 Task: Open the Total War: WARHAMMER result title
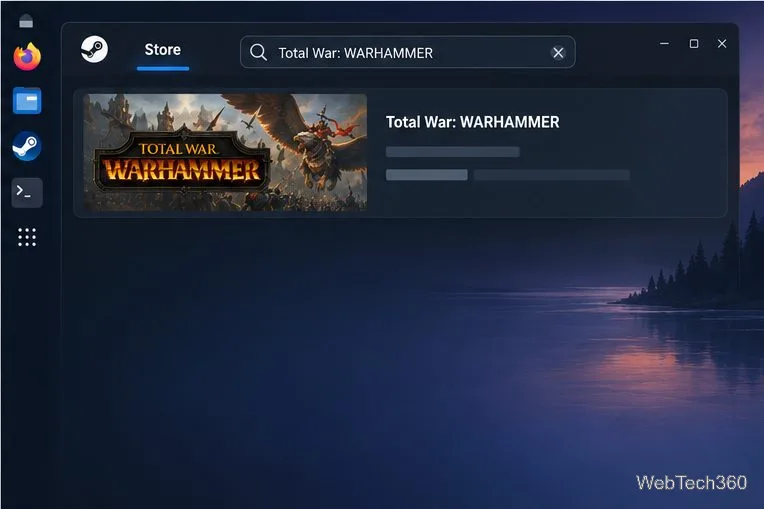[x=472, y=122]
